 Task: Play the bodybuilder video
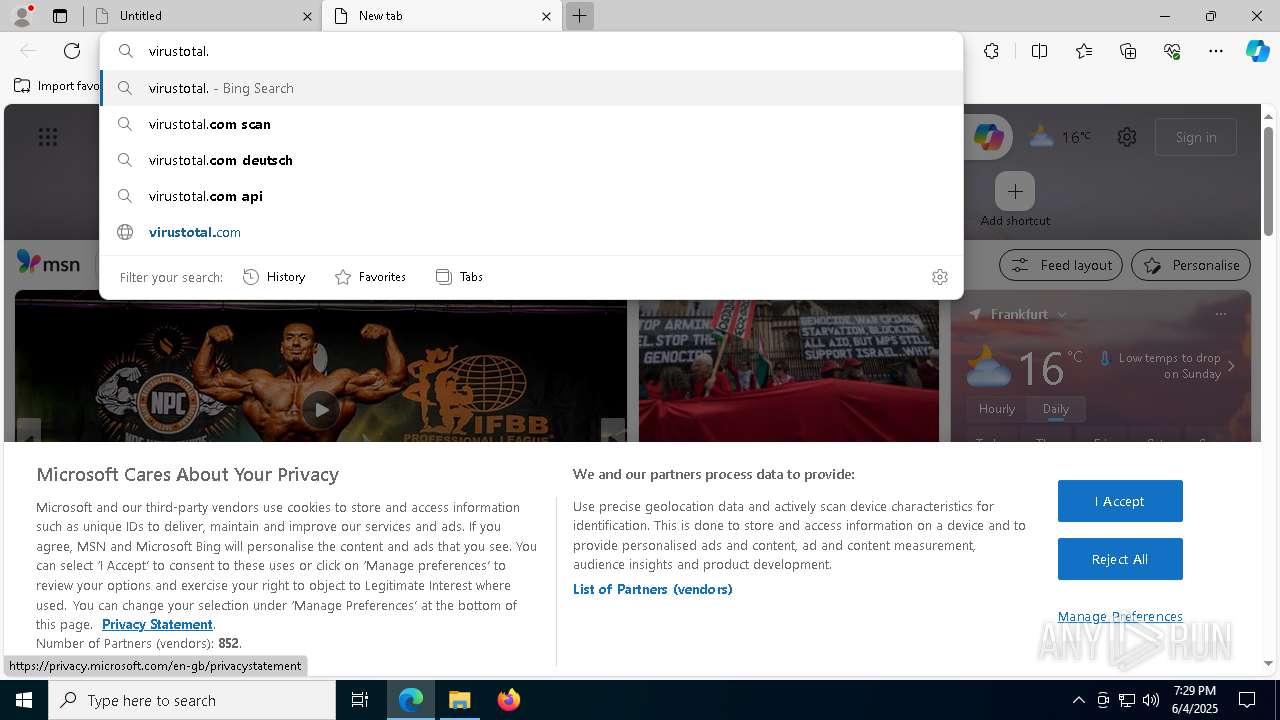pos(320,409)
